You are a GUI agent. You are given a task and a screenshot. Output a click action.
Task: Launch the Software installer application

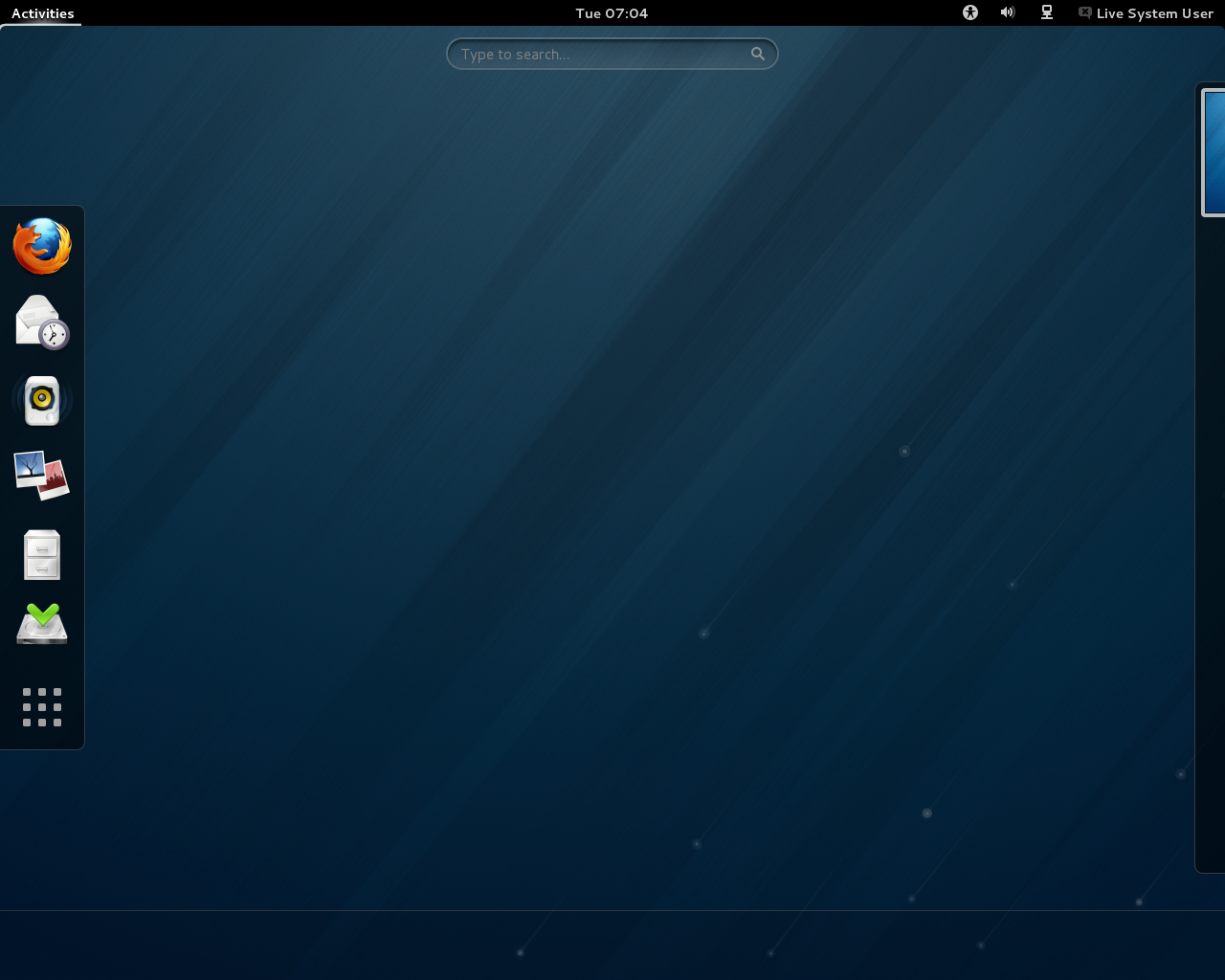41,623
